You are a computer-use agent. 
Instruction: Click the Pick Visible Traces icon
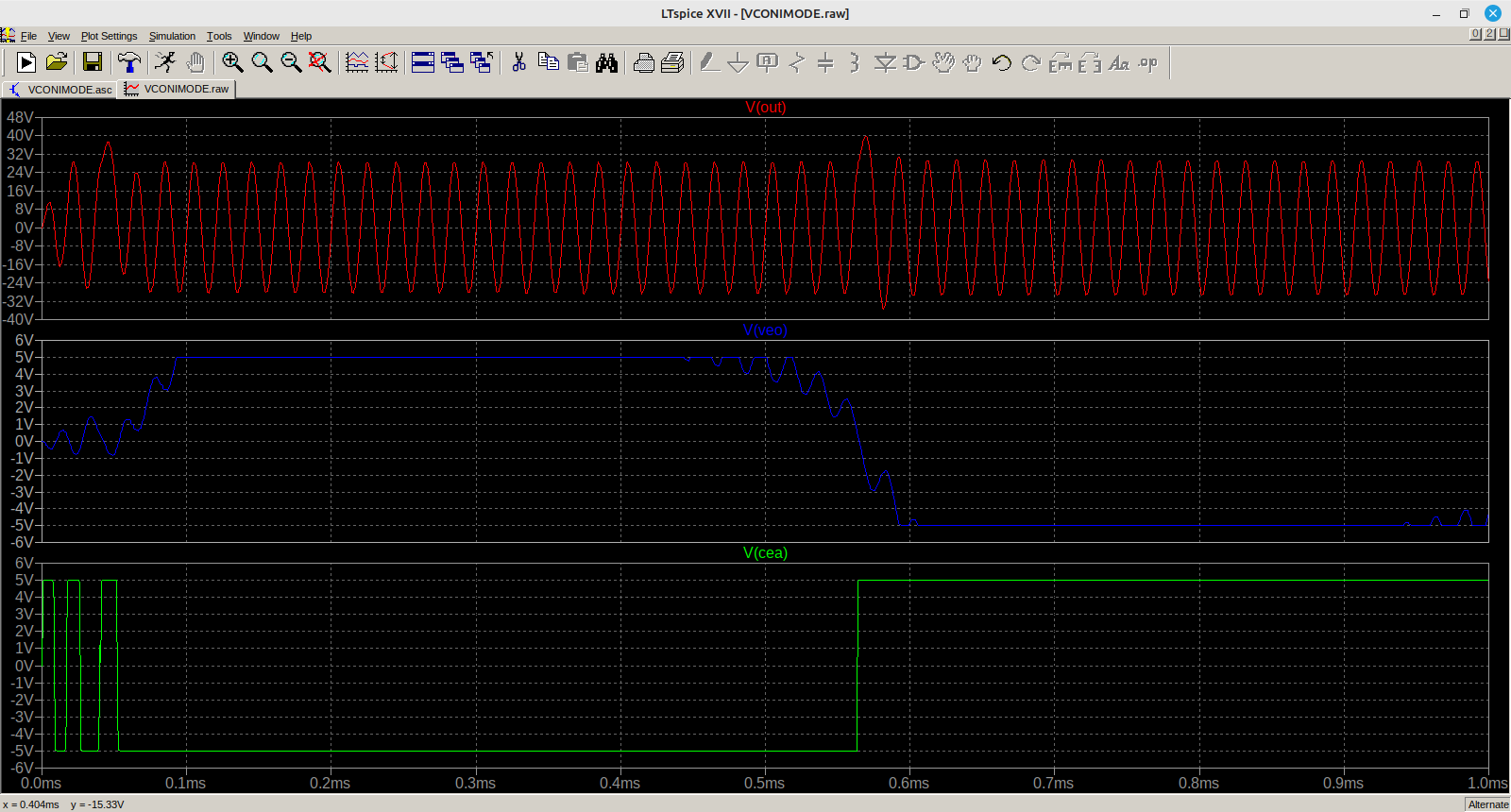[357, 63]
